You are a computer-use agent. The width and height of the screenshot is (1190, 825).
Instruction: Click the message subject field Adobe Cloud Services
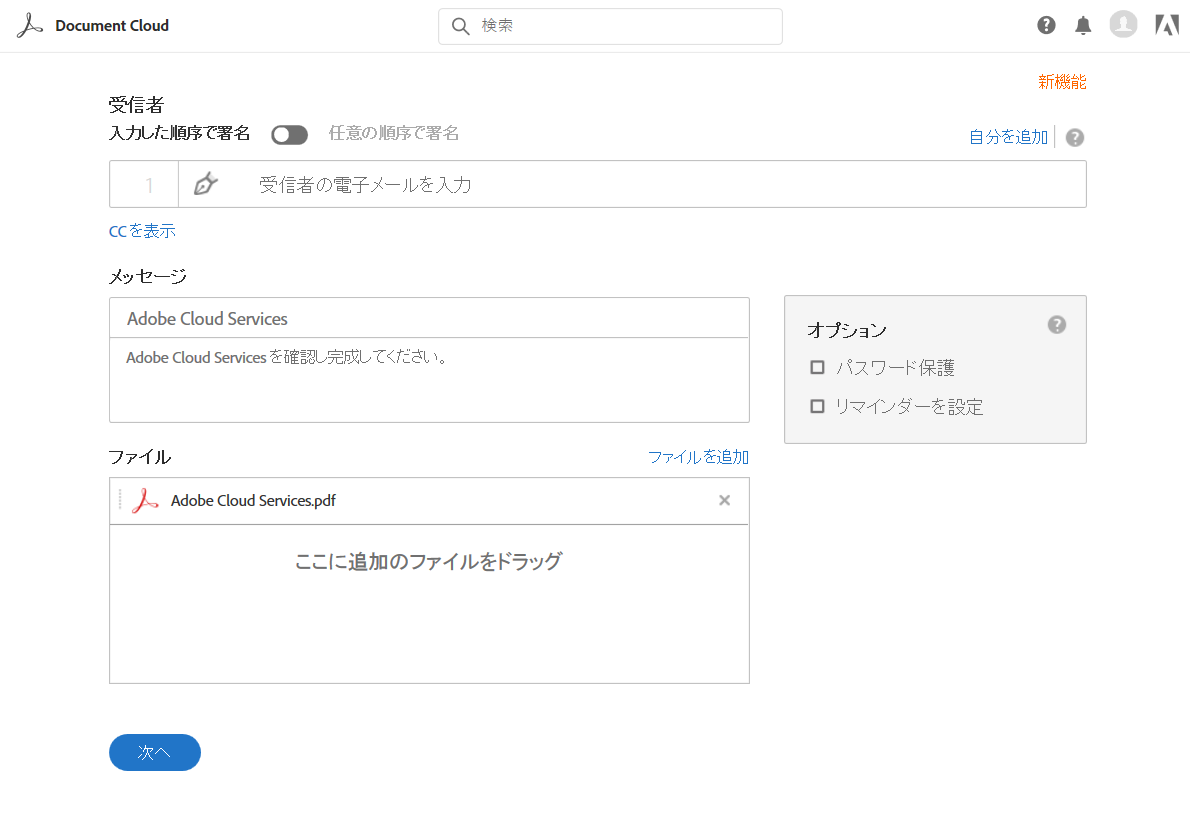coord(430,318)
